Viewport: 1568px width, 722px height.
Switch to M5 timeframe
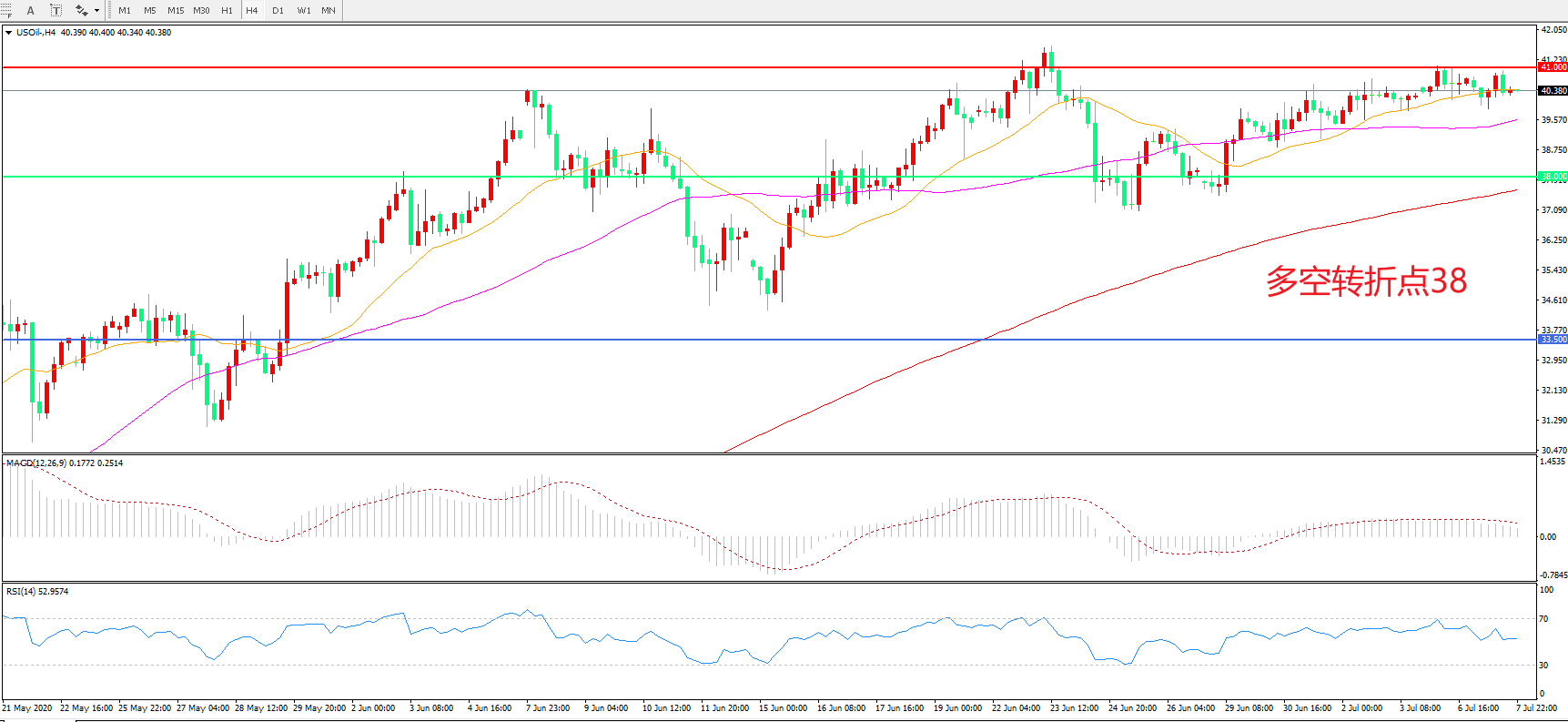pyautogui.click(x=150, y=11)
